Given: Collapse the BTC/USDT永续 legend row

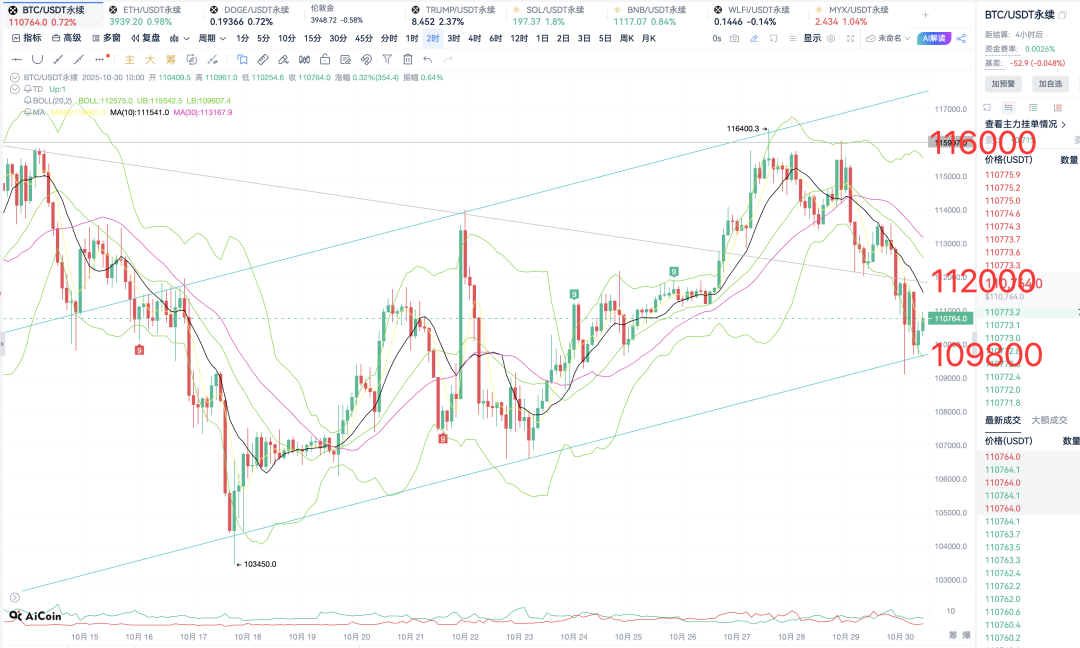Looking at the screenshot, I should point(13,77).
